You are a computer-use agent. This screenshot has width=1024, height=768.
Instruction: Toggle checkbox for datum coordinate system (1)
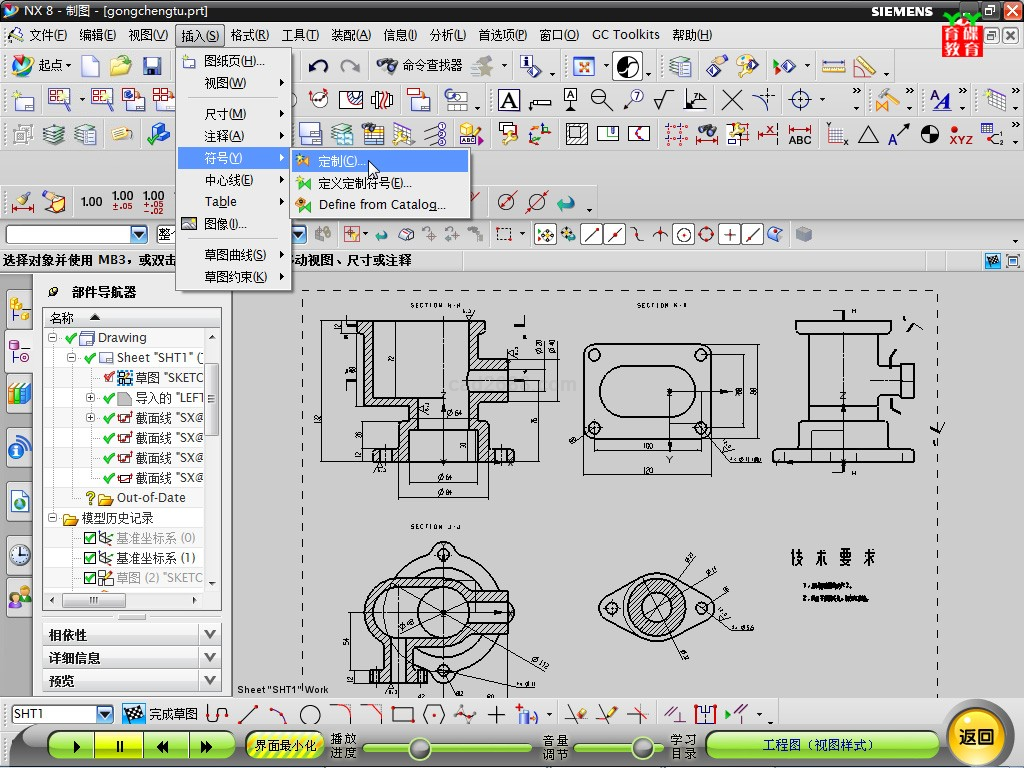(x=90, y=558)
